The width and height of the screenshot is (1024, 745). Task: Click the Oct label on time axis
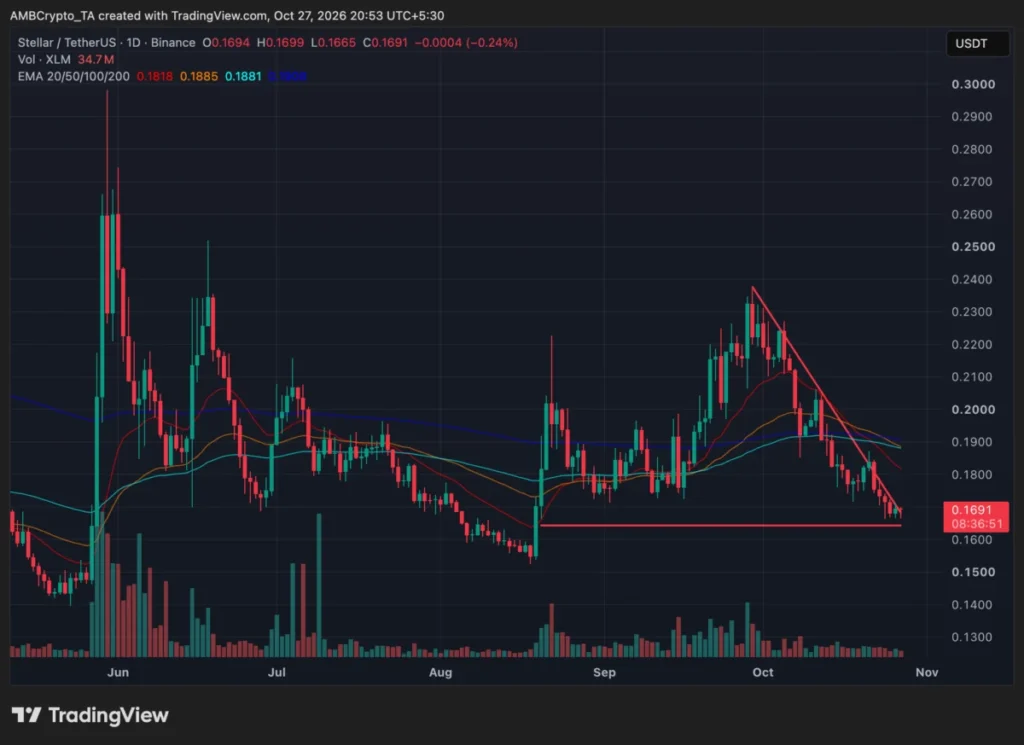(x=763, y=672)
